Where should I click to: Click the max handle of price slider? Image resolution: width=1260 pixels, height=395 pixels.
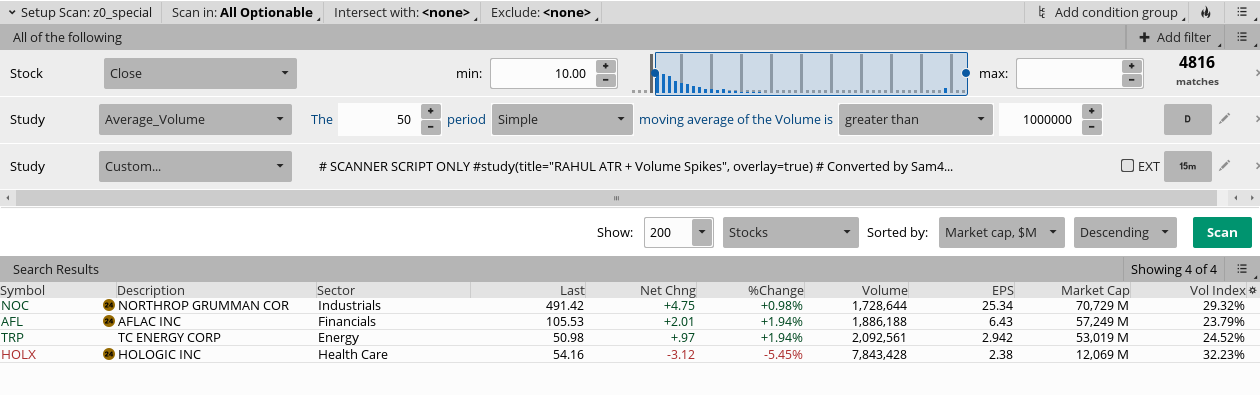tap(966, 73)
